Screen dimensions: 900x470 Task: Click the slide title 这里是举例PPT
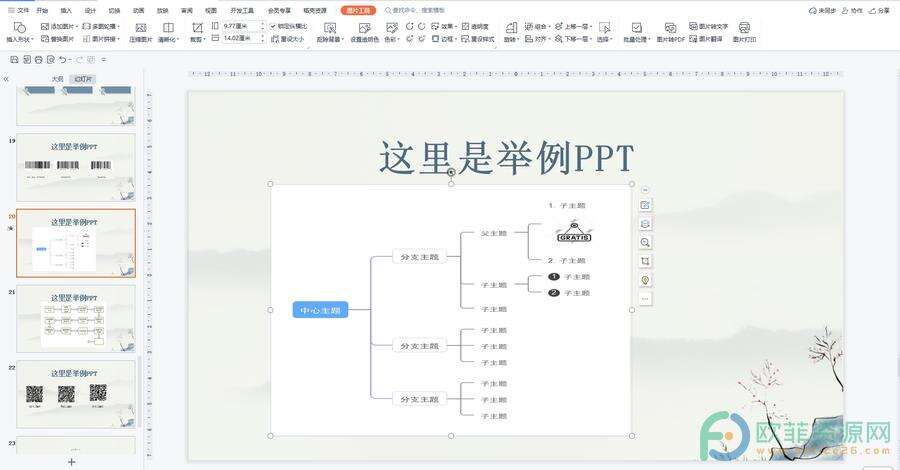click(506, 158)
